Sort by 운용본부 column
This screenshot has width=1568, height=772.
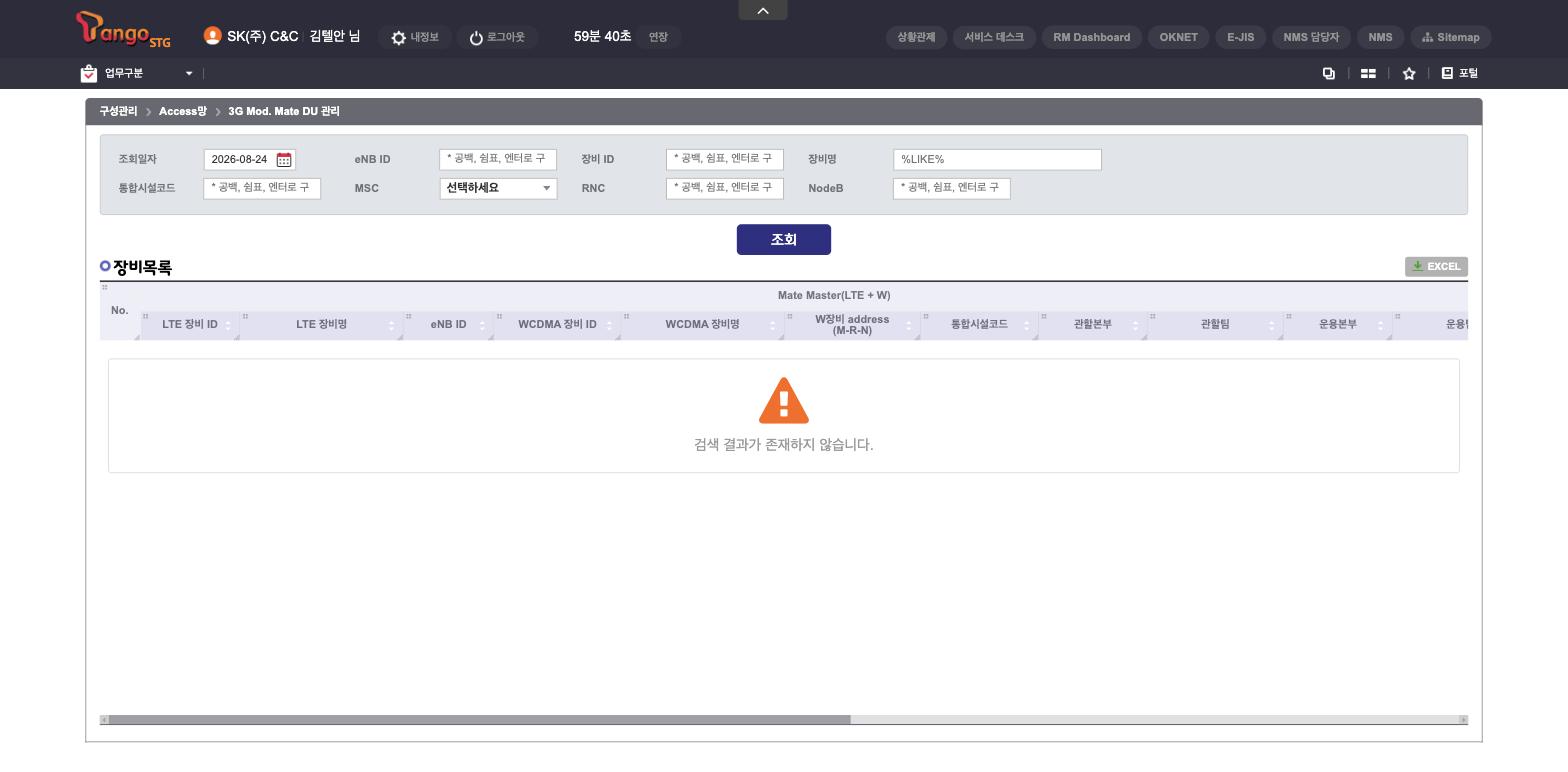coord(1337,325)
